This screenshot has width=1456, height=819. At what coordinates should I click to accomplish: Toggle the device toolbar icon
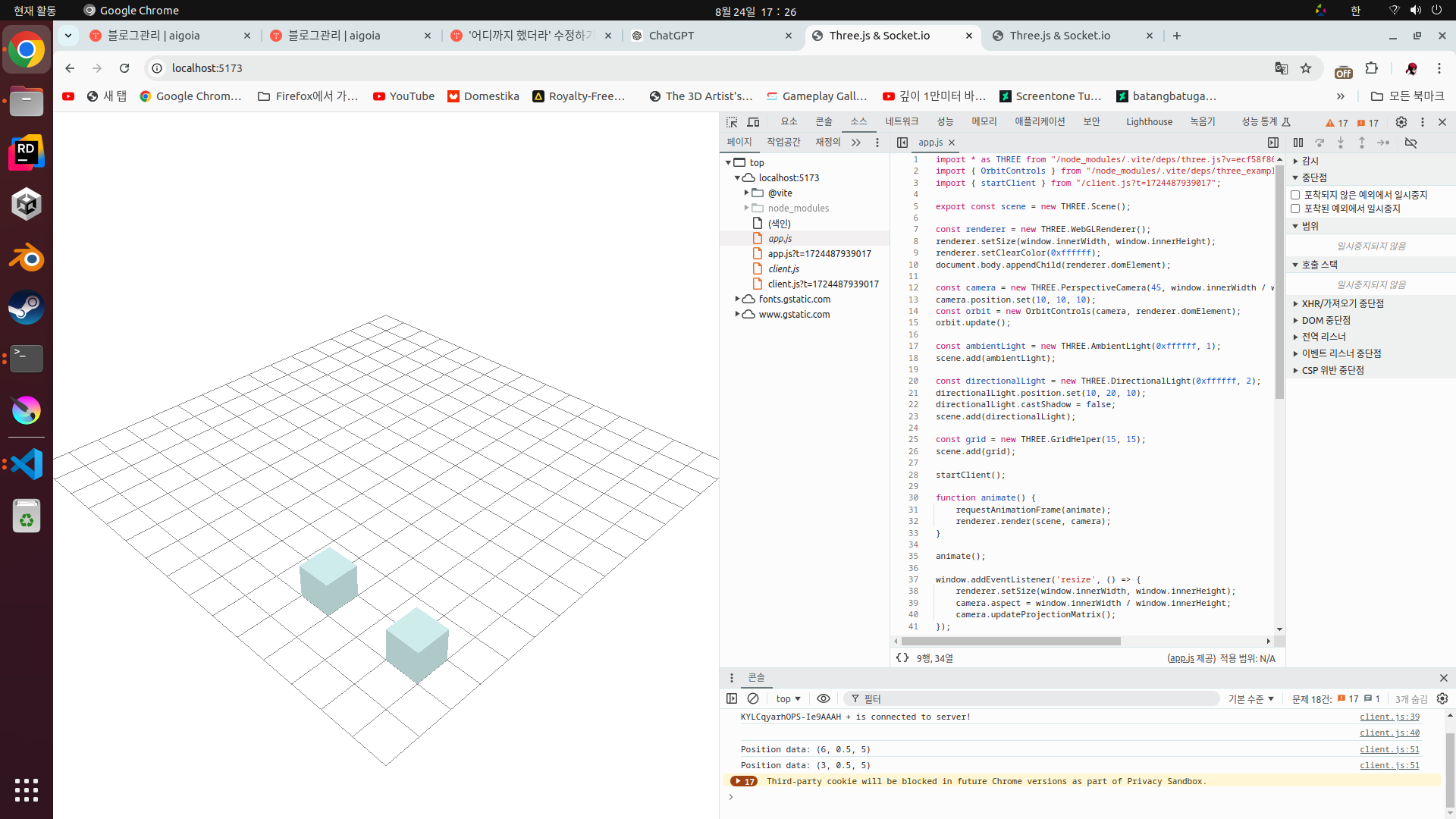coord(753,122)
